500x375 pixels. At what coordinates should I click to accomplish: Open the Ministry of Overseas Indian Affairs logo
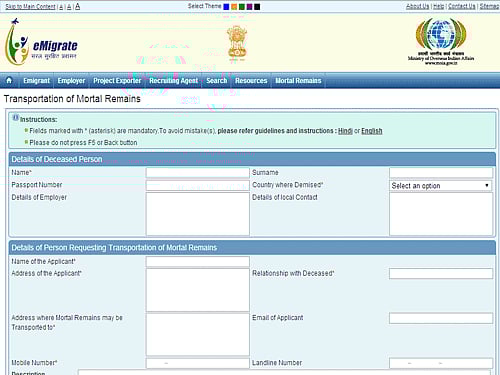coord(441,41)
